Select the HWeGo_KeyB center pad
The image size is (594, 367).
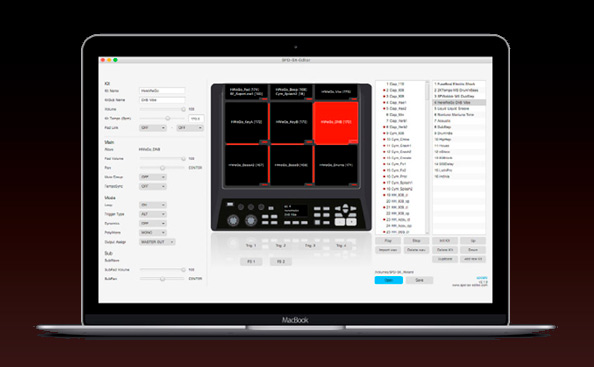[291, 123]
